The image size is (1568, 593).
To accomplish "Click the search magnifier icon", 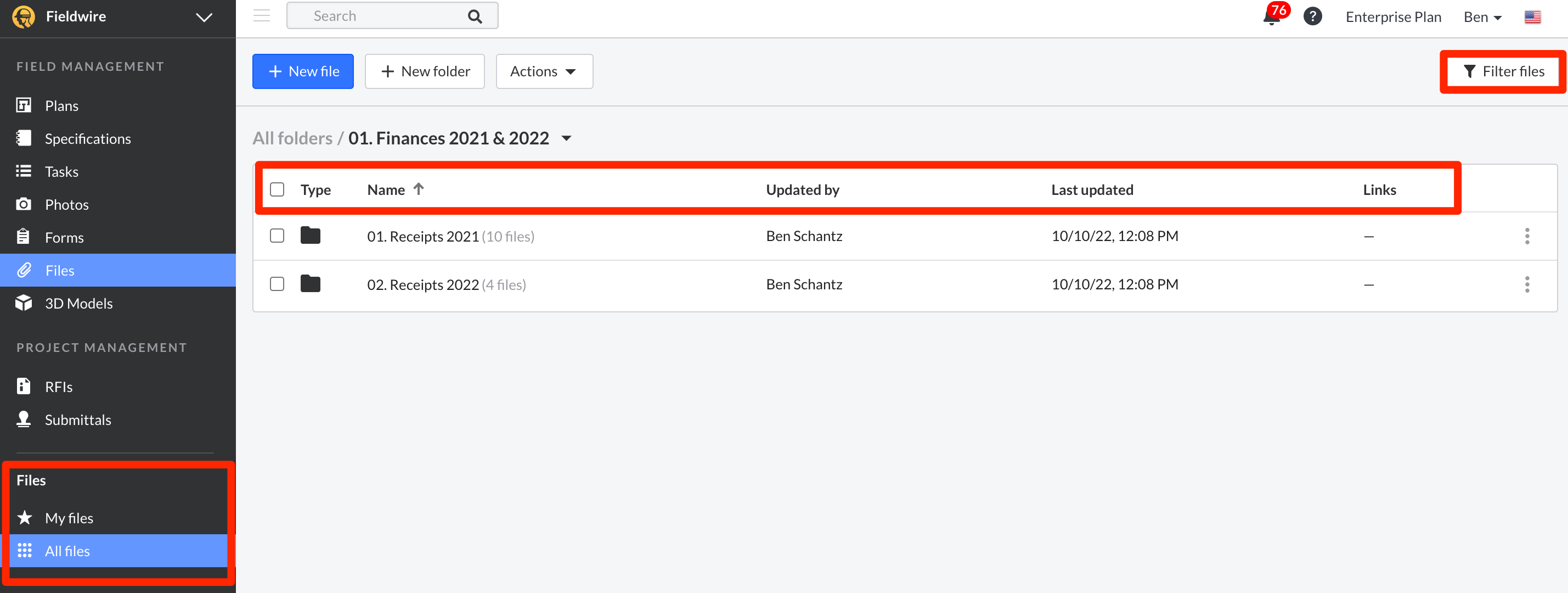I will [x=475, y=16].
